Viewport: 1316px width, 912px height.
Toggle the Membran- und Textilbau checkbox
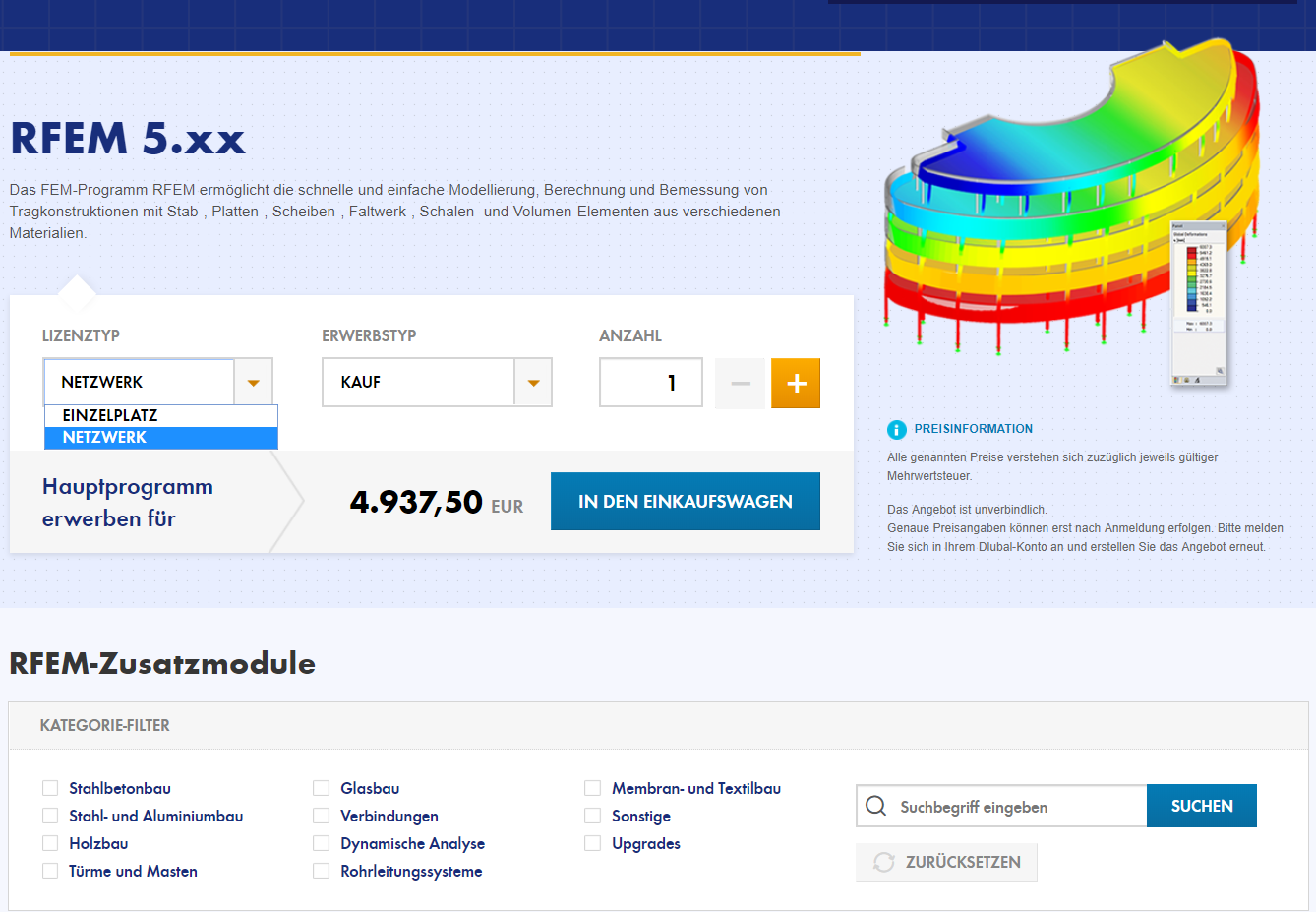[x=593, y=788]
